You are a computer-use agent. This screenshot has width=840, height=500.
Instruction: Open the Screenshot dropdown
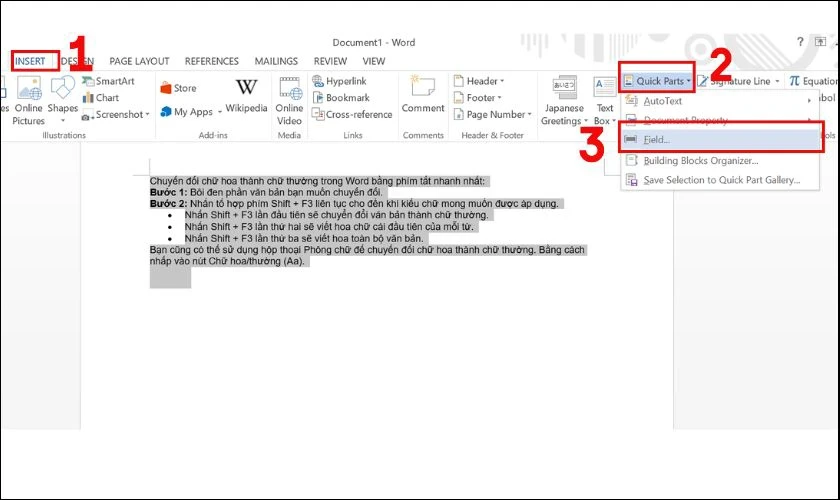(115, 114)
